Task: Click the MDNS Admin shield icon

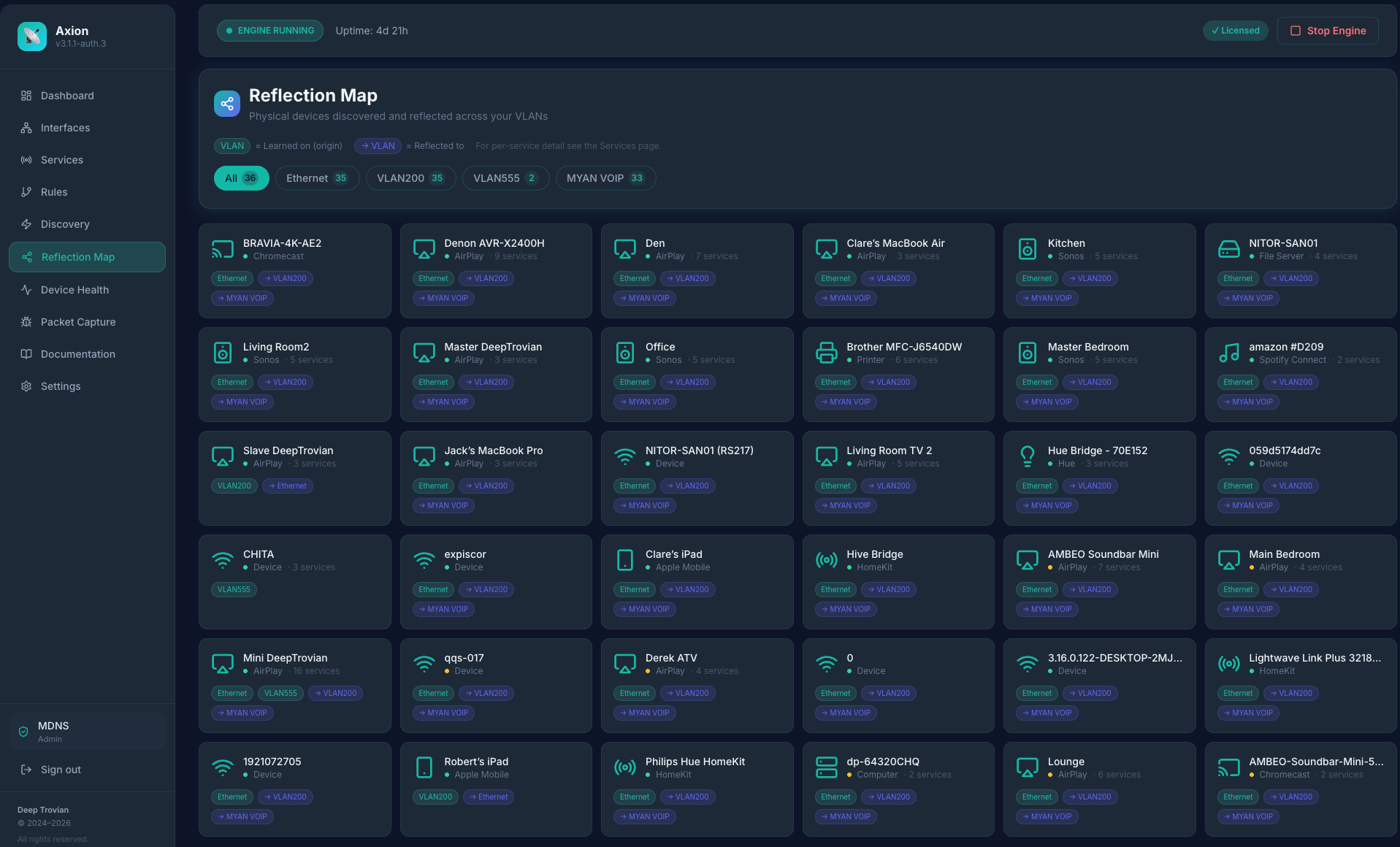Action: tap(23, 732)
